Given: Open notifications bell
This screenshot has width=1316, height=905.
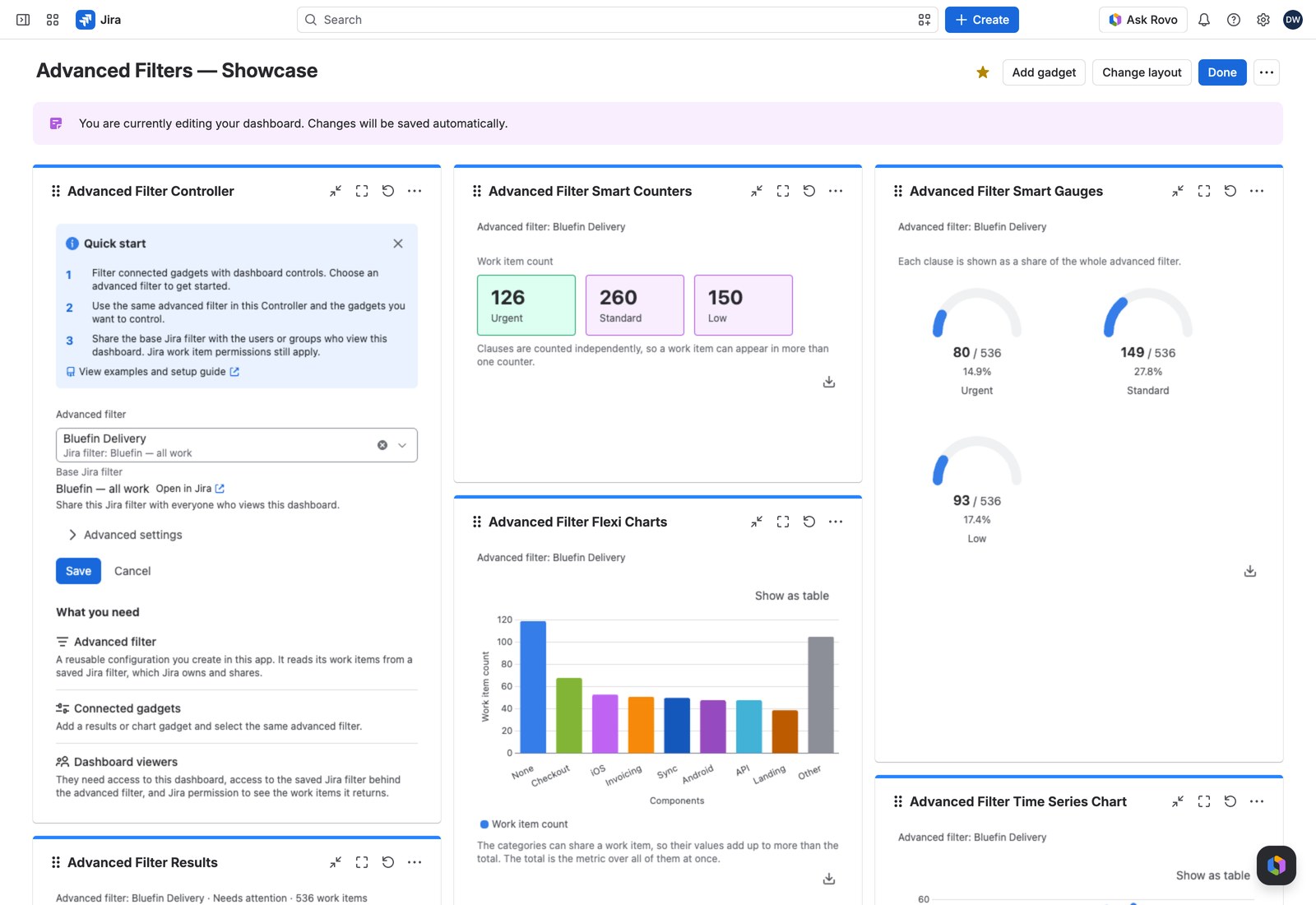Looking at the screenshot, I should [1204, 20].
